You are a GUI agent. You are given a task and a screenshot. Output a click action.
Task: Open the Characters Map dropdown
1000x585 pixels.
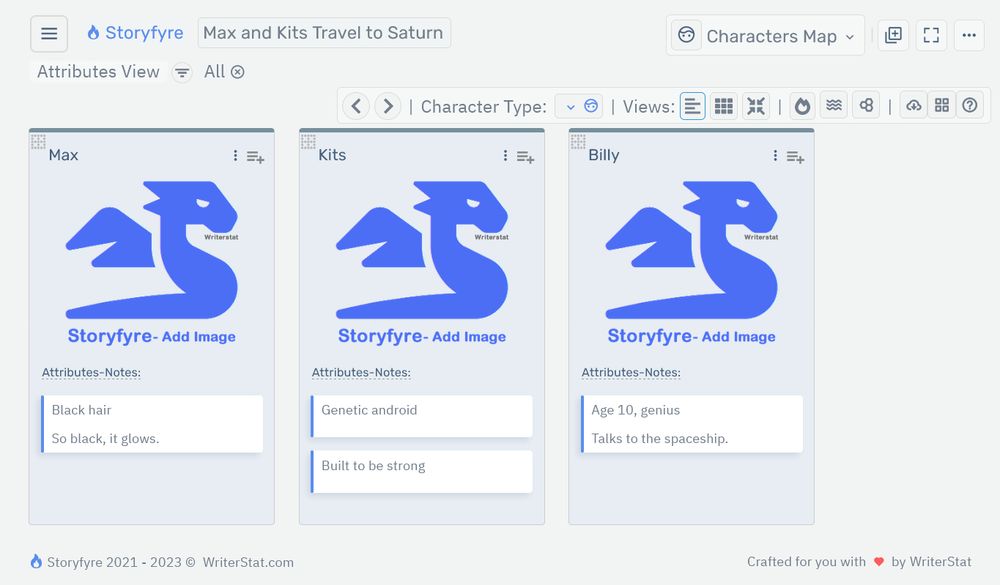tap(765, 35)
